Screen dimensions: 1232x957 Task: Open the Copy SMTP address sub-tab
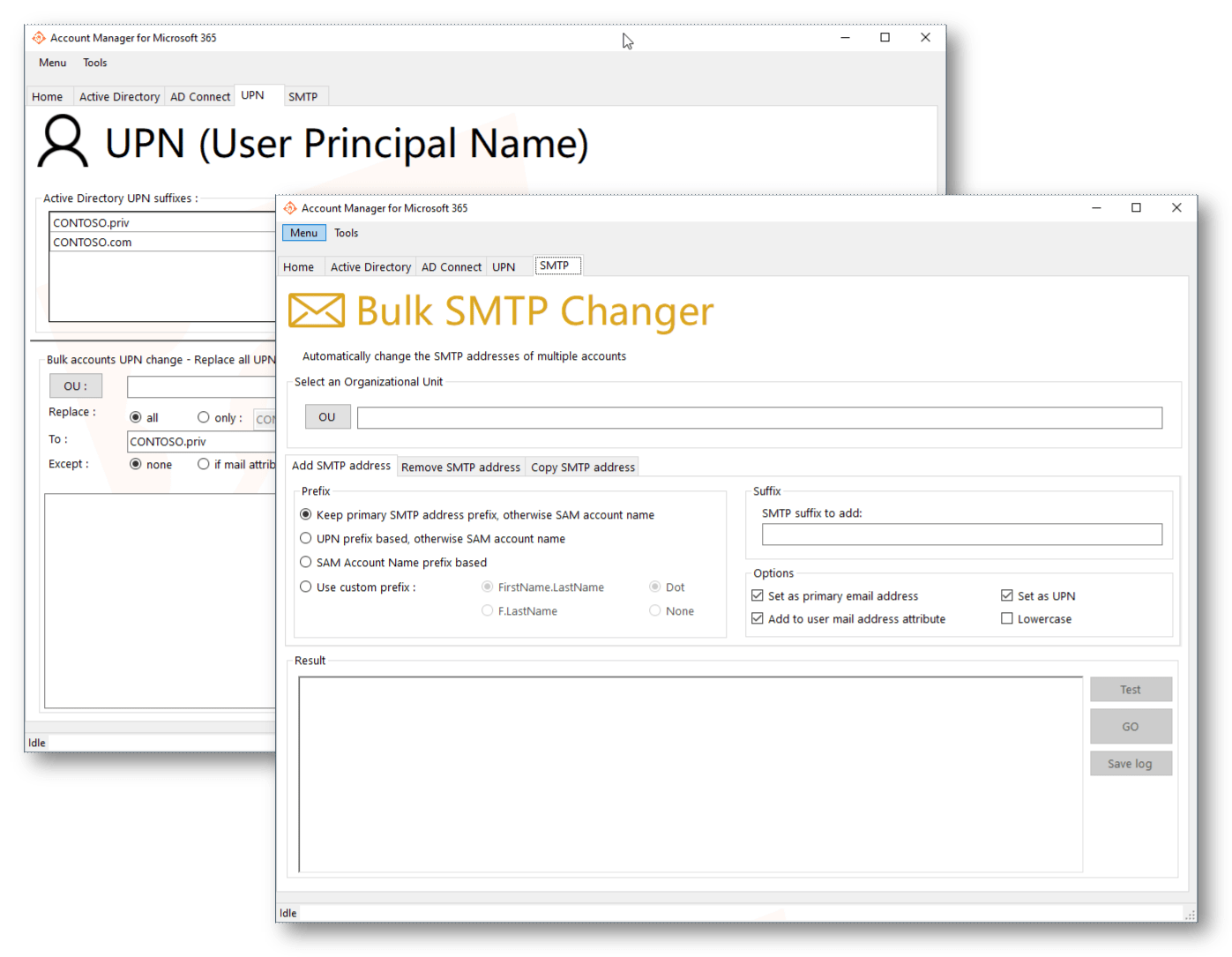pos(582,467)
